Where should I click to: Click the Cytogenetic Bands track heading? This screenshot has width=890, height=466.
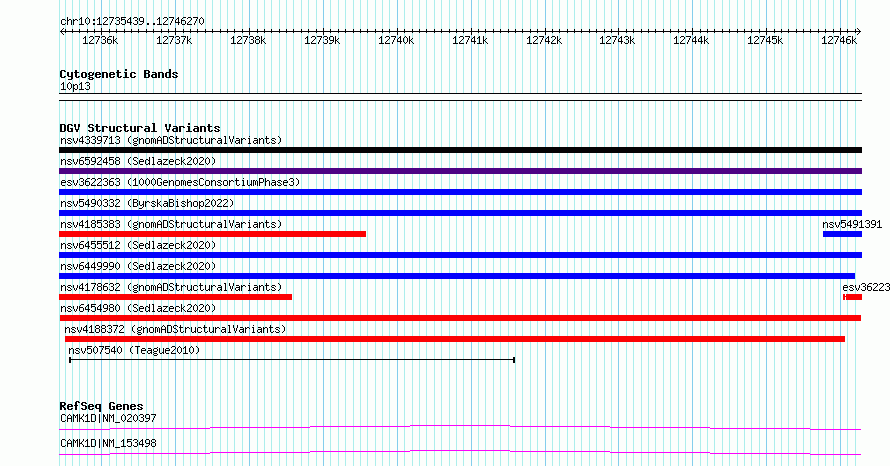(119, 74)
